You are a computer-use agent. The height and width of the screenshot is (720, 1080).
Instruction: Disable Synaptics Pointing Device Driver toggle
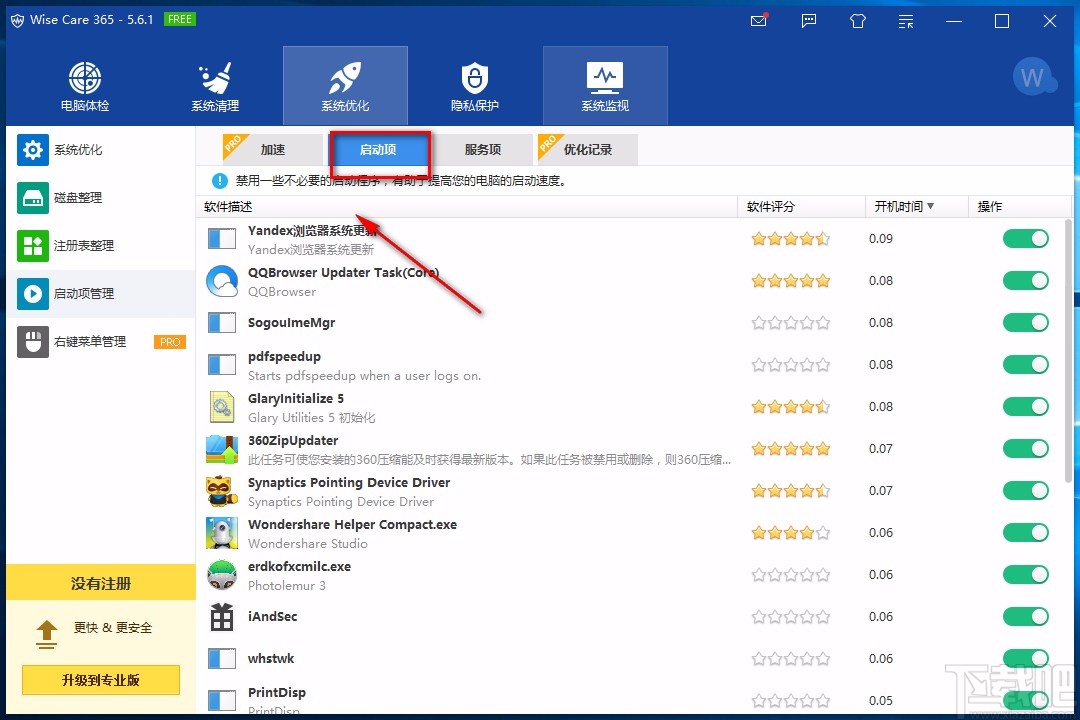[1026, 491]
